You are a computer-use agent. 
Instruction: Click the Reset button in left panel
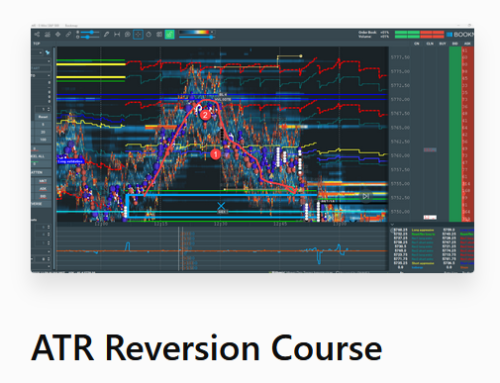(43, 117)
